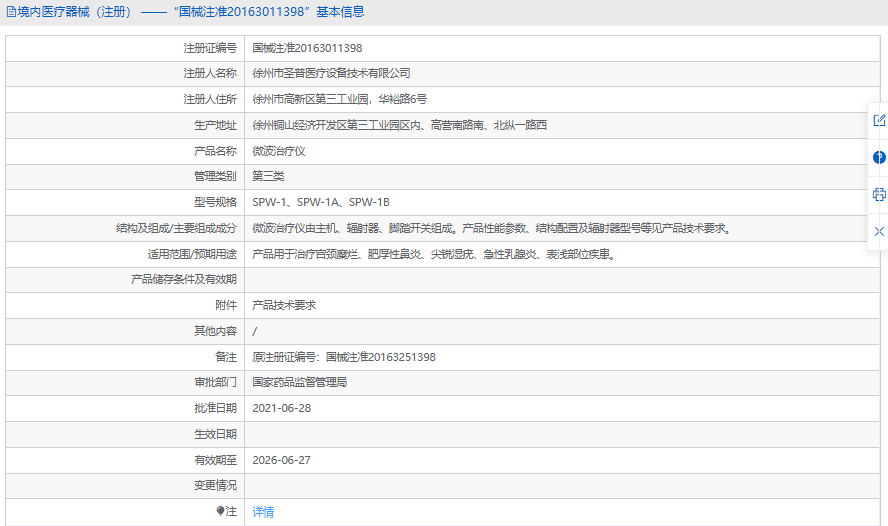Viewport: 888px width, 526px height.
Task: Click the expiry date 2026-06-27
Action: [281, 460]
